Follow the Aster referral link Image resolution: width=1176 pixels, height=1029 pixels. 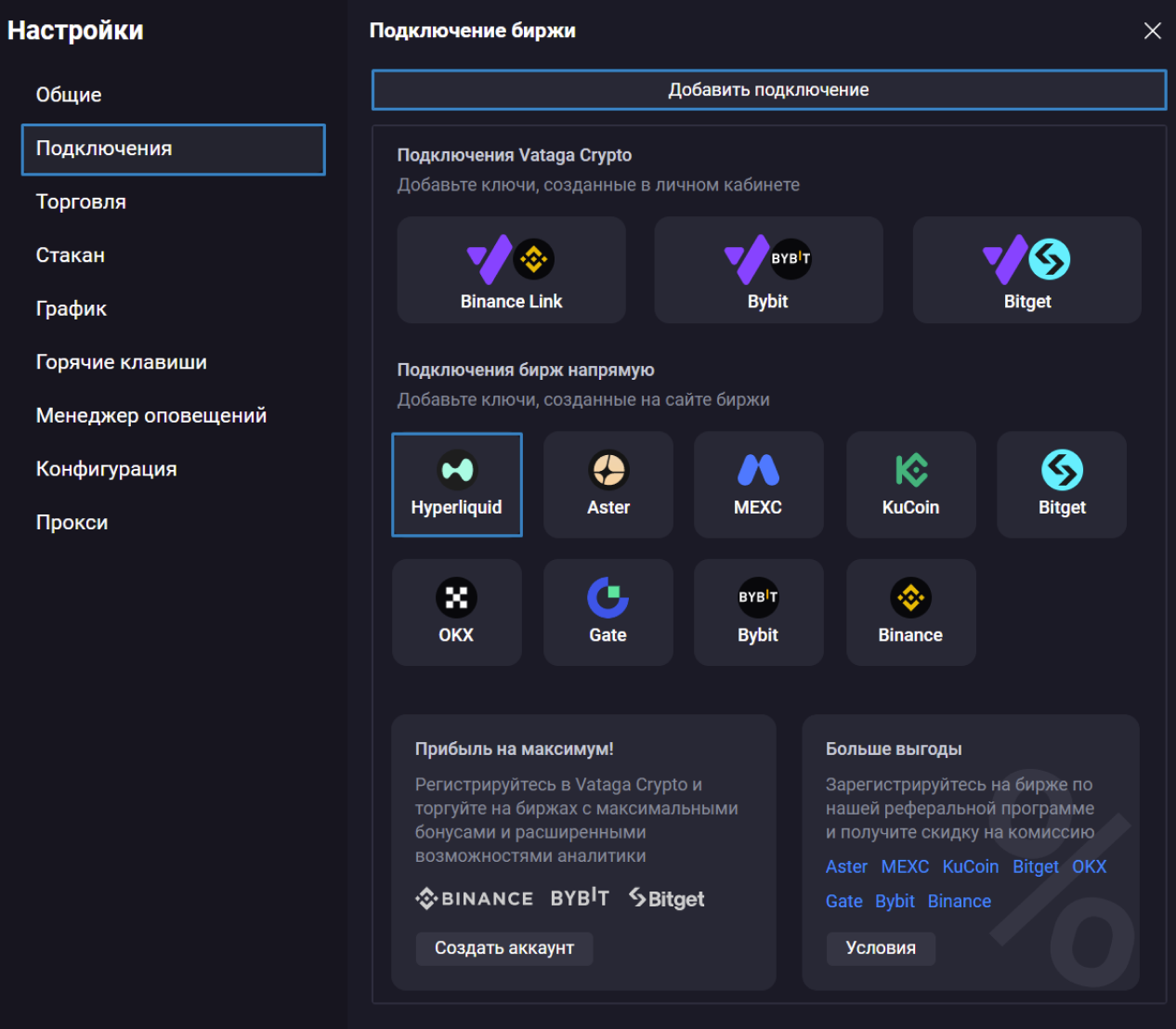846,866
